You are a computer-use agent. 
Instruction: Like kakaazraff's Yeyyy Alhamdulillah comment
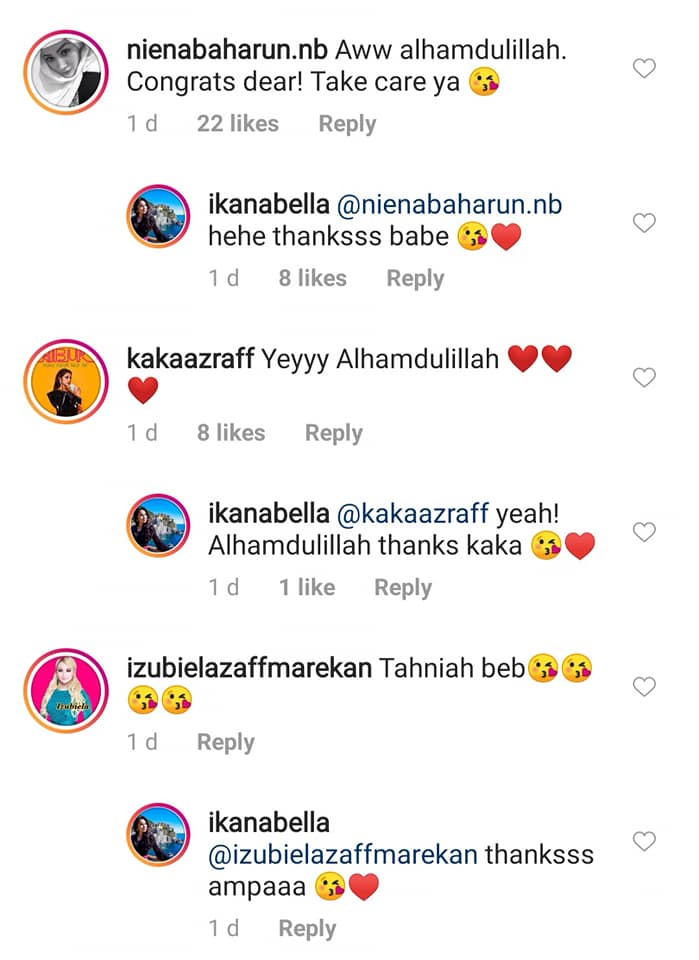[644, 377]
